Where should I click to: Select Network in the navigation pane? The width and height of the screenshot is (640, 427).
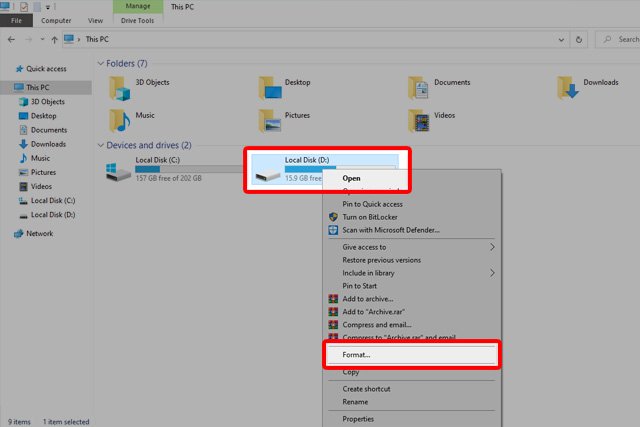coord(39,233)
